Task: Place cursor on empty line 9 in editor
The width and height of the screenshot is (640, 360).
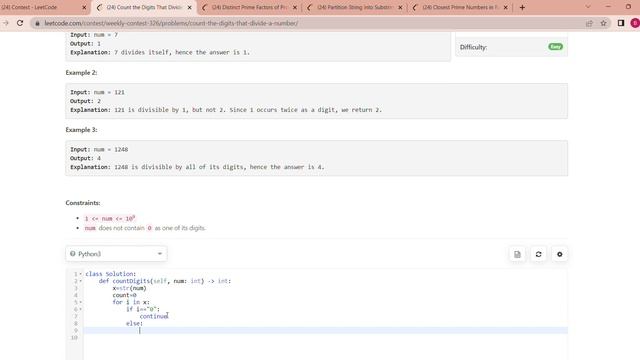Action: tap(325, 330)
